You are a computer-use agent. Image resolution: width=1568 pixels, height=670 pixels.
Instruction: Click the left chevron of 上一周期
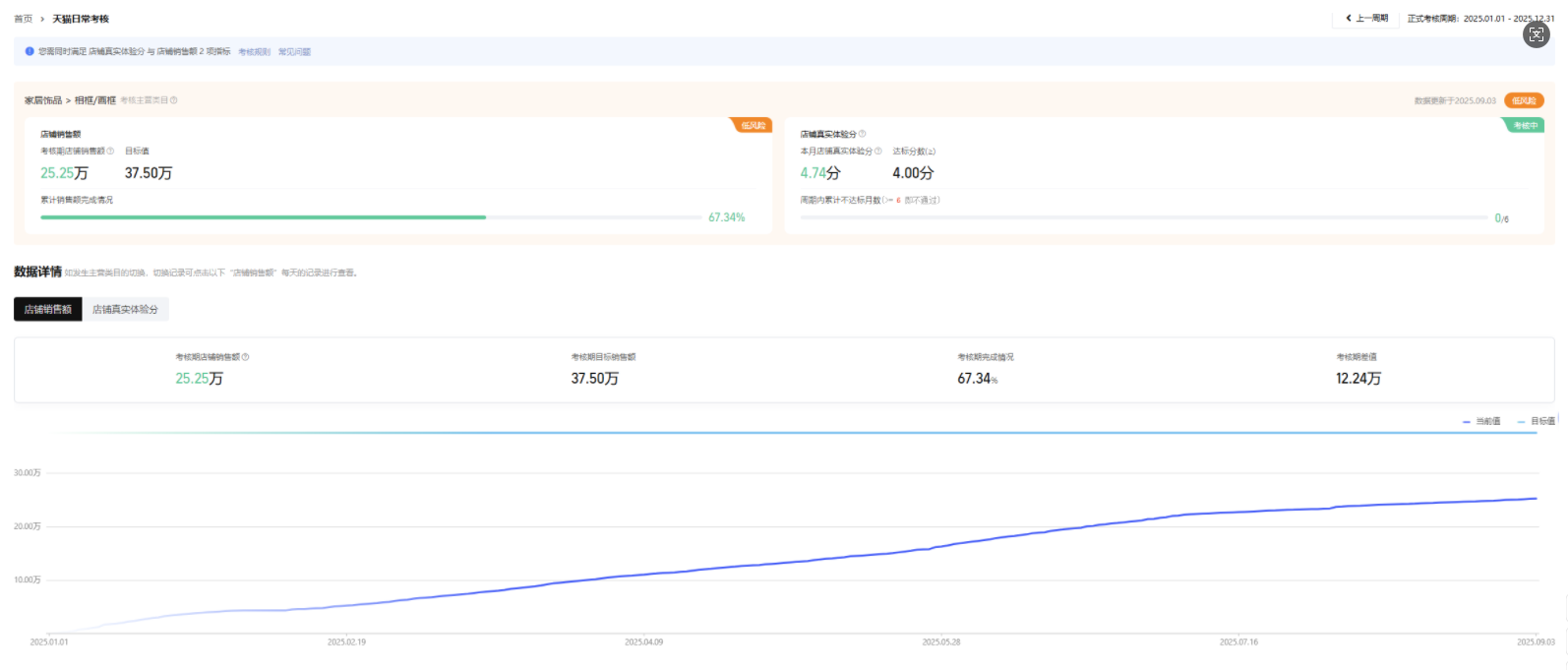(1349, 19)
